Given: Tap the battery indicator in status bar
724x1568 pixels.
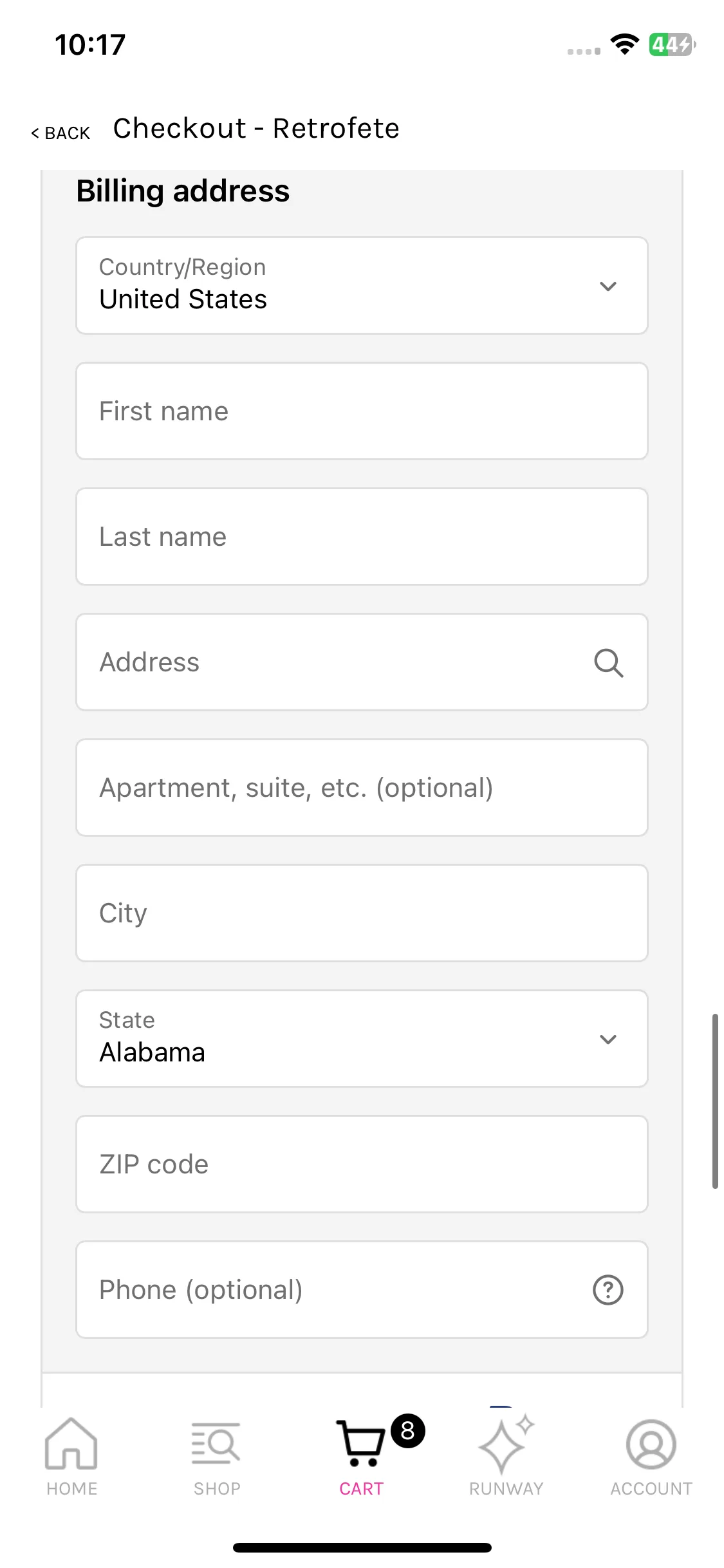Looking at the screenshot, I should pos(672,44).
